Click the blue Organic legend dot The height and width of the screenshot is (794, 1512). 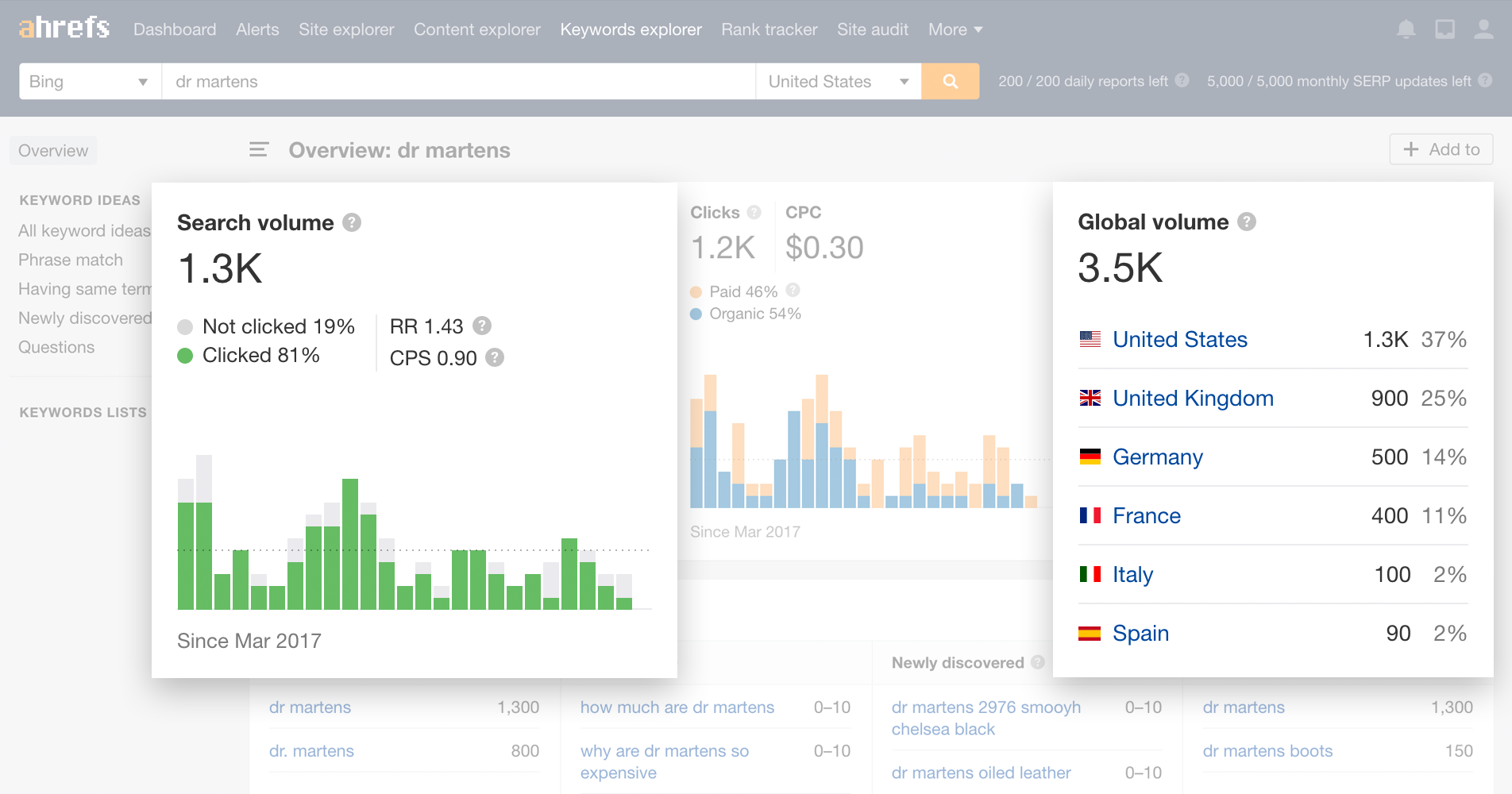point(696,314)
